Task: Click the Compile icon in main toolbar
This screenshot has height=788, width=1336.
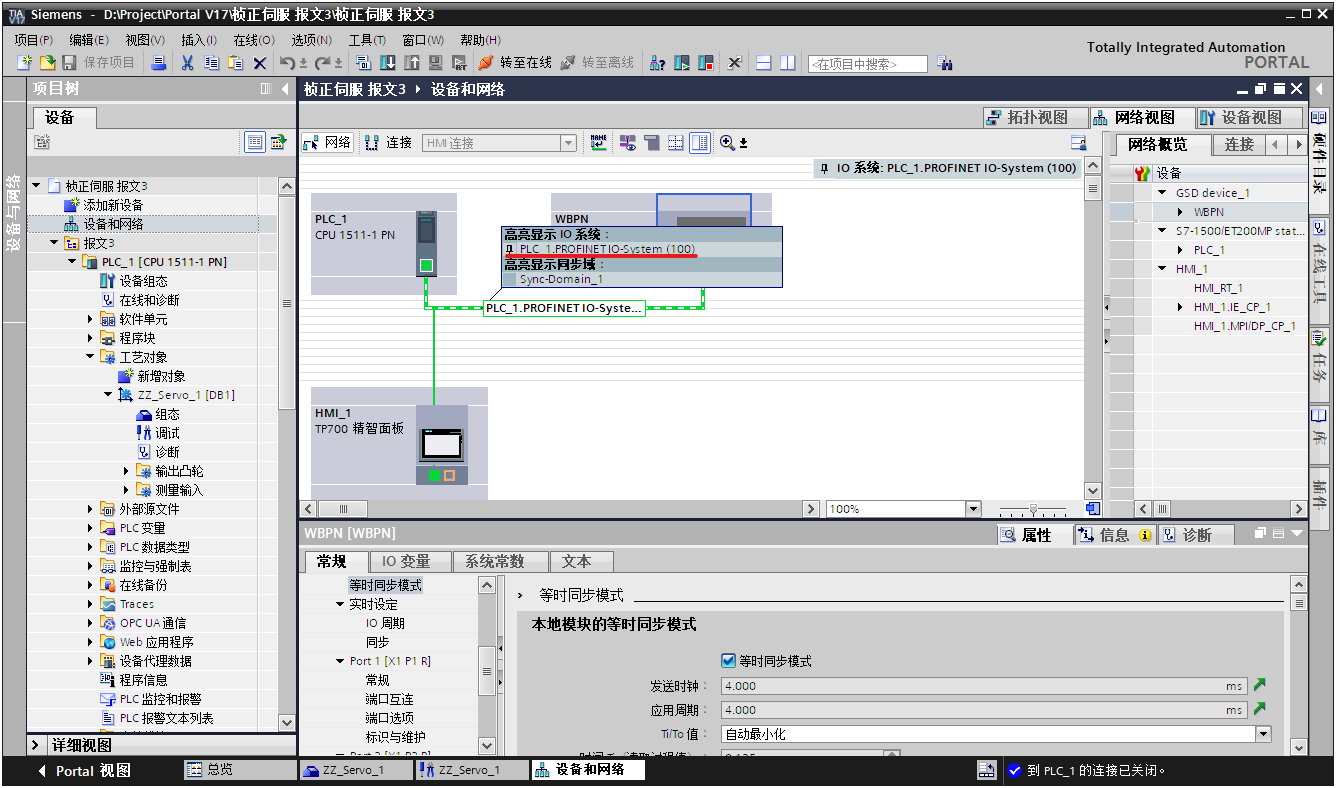Action: pos(363,63)
